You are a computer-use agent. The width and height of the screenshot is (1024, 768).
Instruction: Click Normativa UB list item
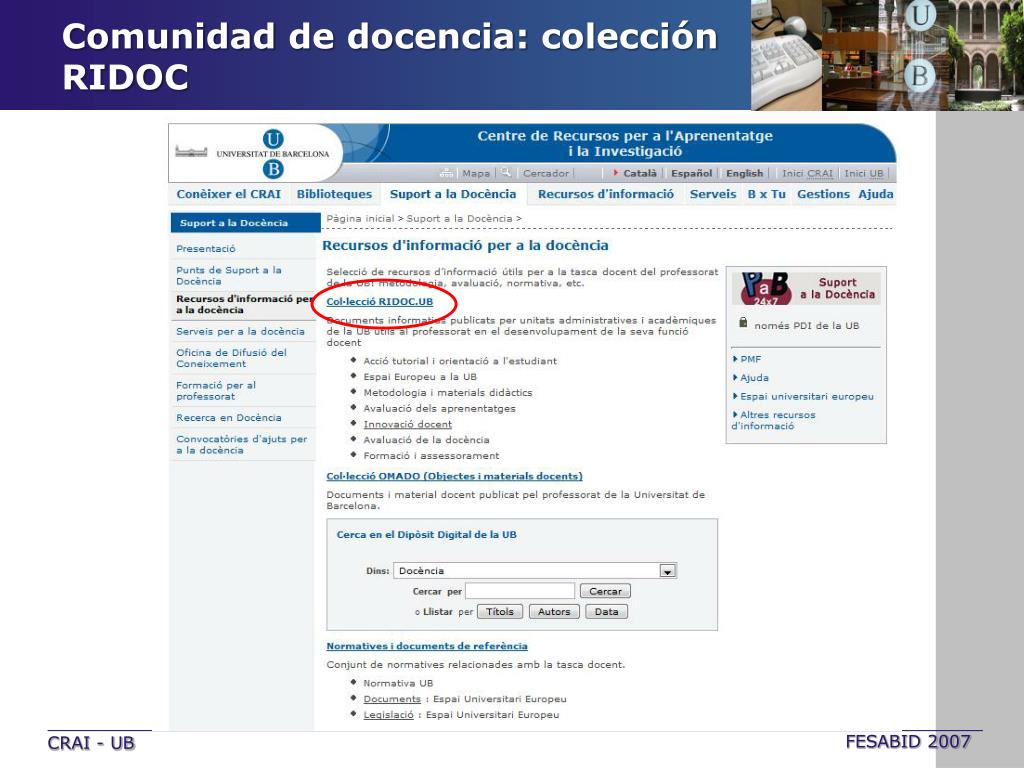tap(398, 683)
